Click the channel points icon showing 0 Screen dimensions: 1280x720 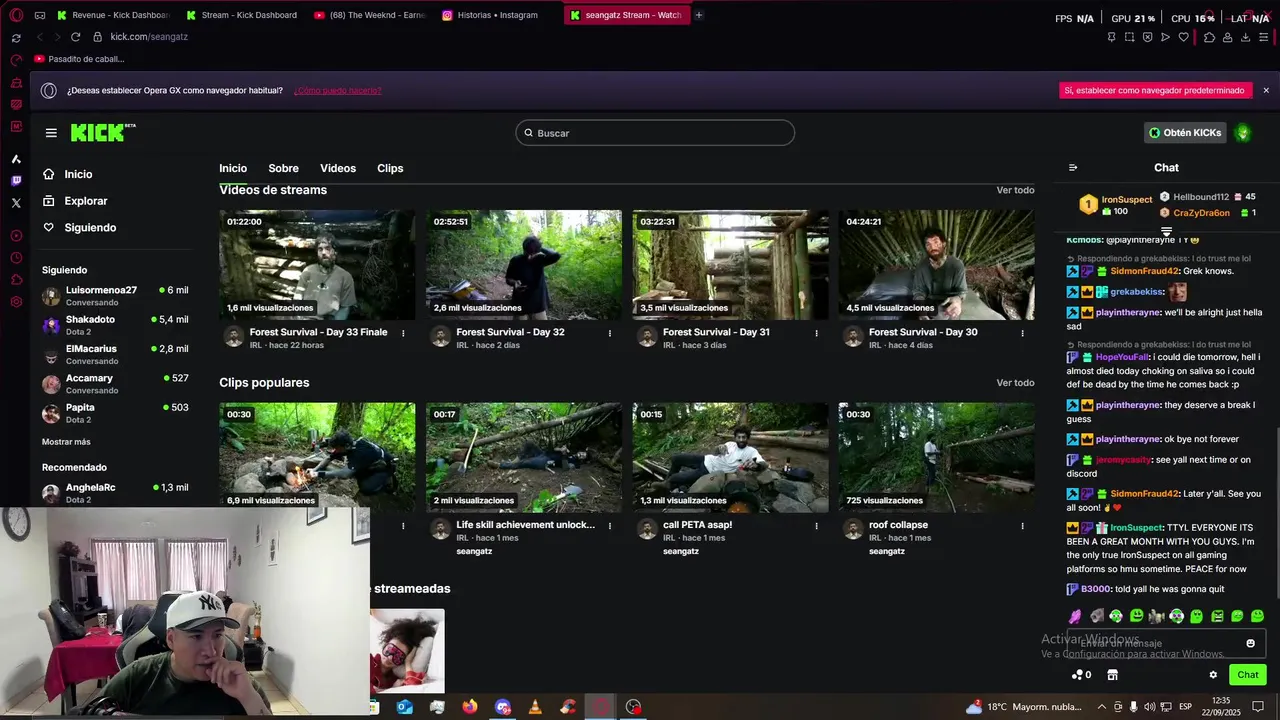[x=1081, y=675]
